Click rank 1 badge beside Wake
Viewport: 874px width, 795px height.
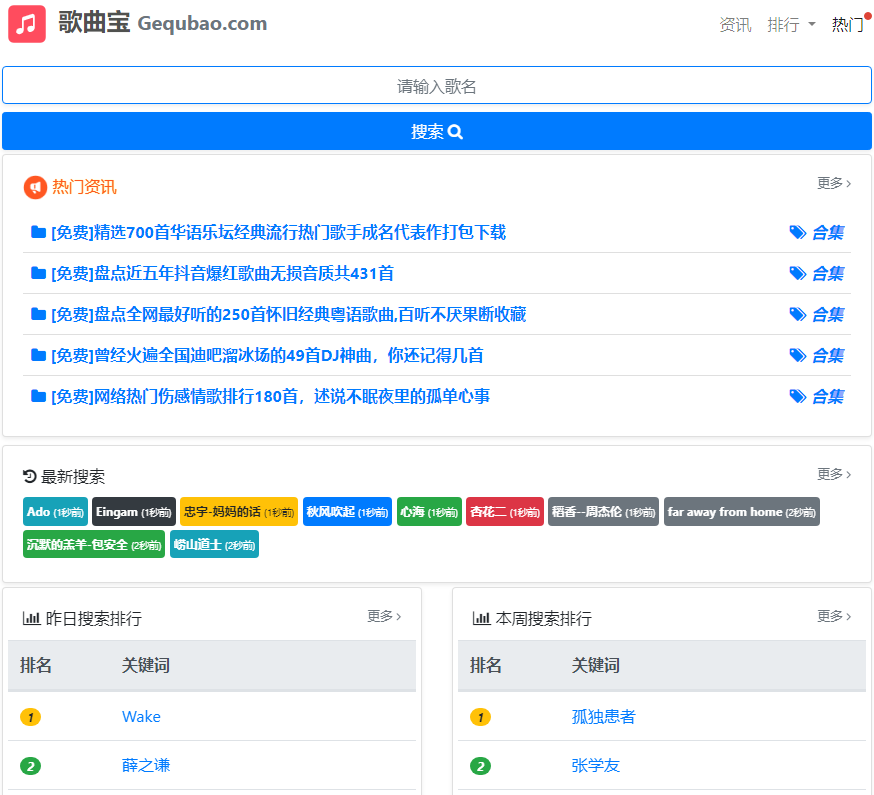pos(31,717)
